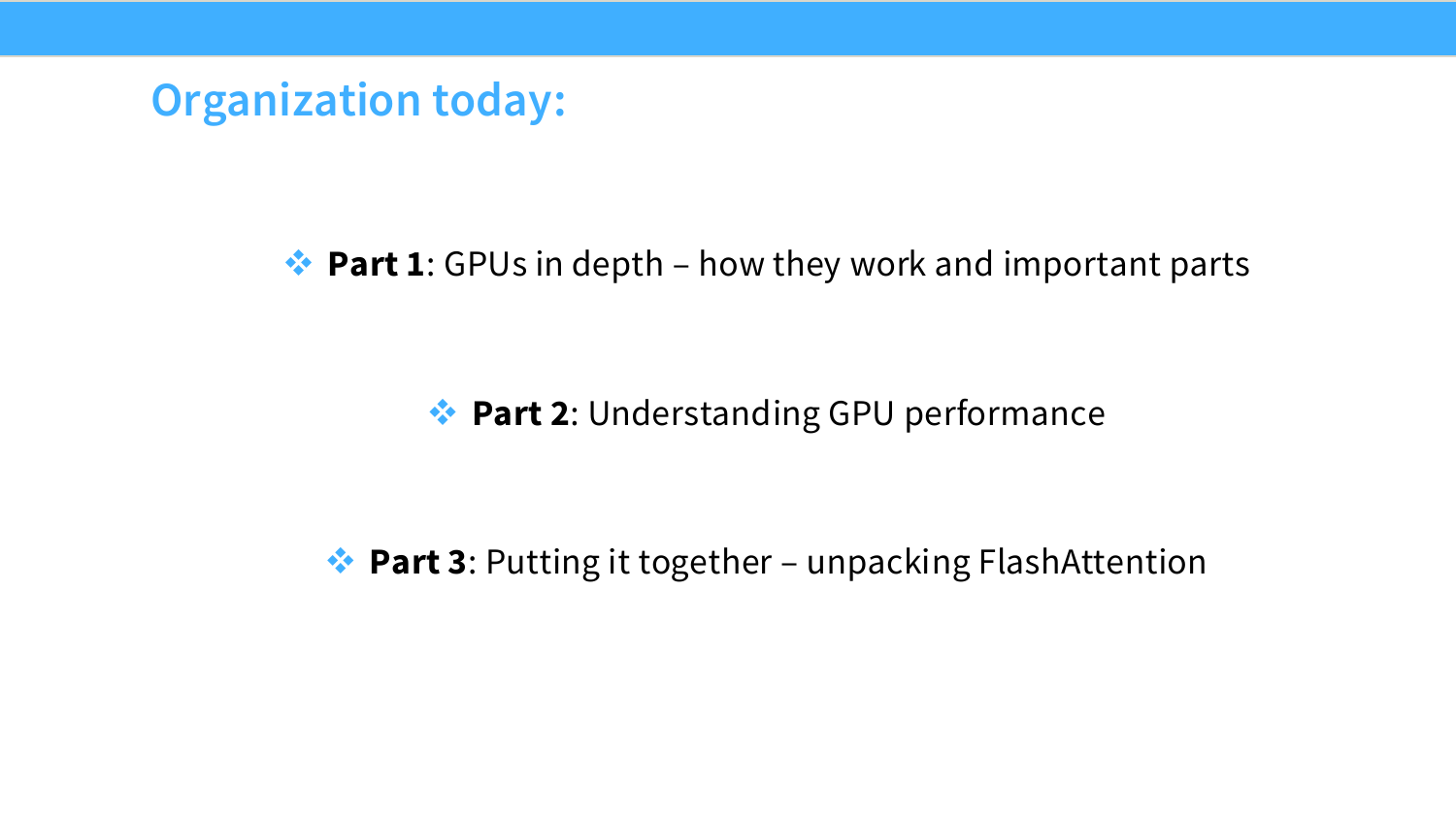Click the word "unpacking" in Part 3
Viewport: 1456px width, 820px height.
click(888, 562)
